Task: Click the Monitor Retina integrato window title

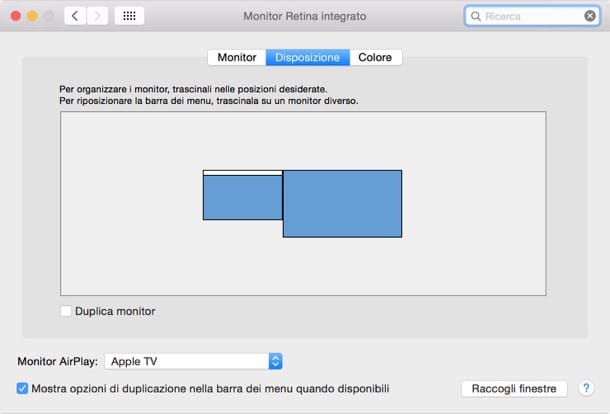Action: [x=305, y=16]
